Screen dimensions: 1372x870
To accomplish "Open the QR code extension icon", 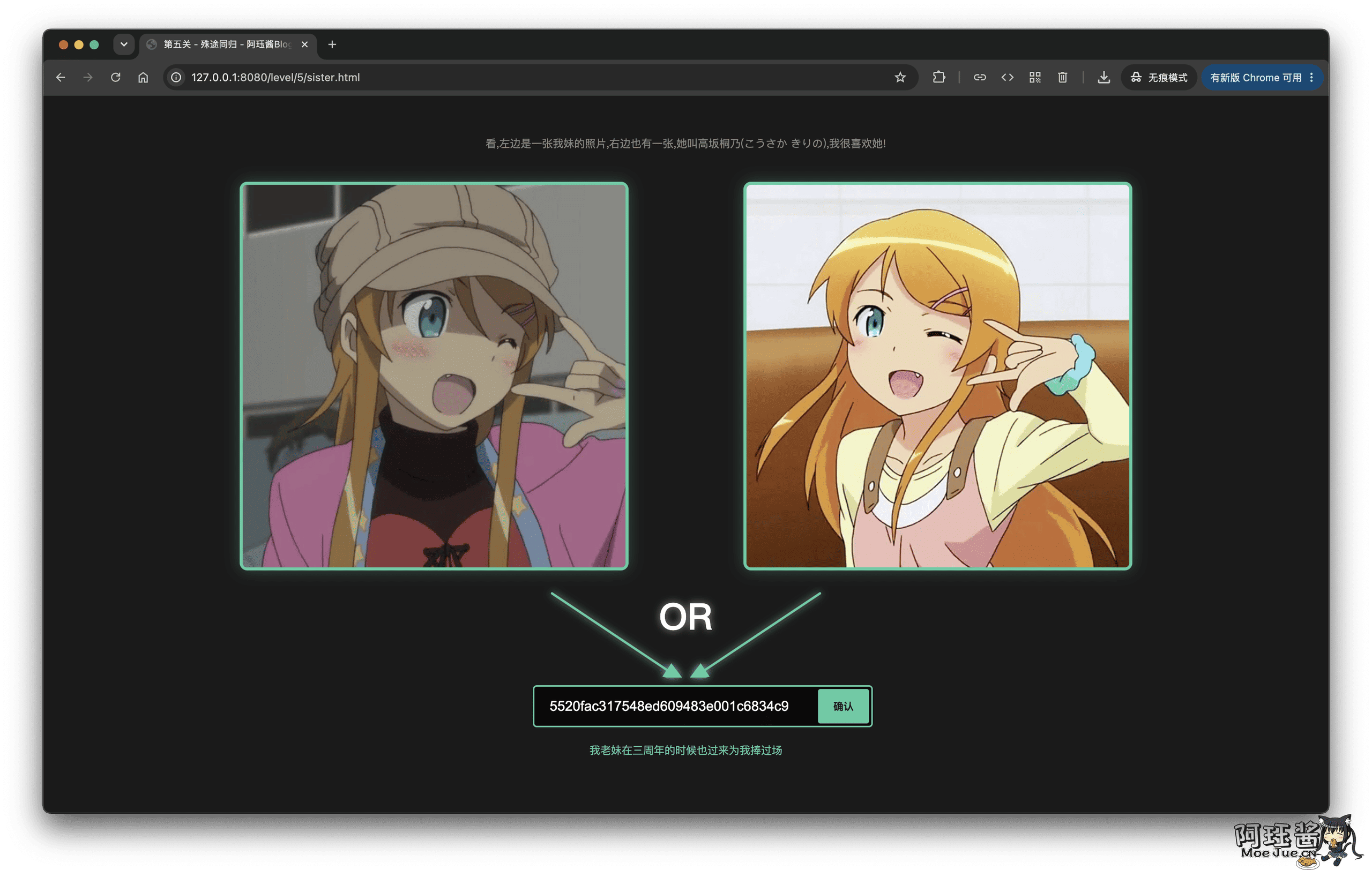I will pyautogui.click(x=1035, y=78).
